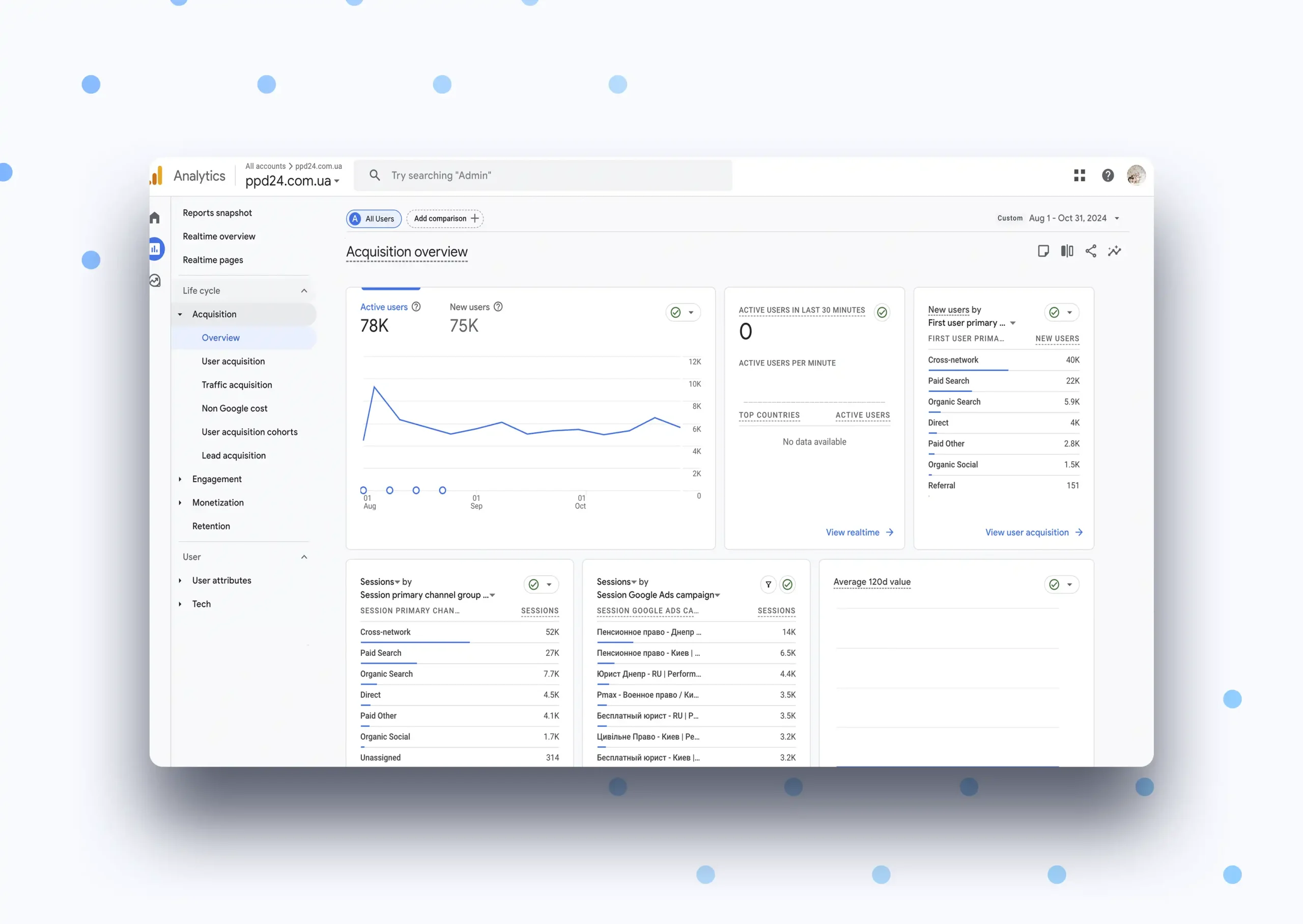Click the Google apps grid icon
Viewport: 1303px width, 924px height.
pyautogui.click(x=1079, y=175)
